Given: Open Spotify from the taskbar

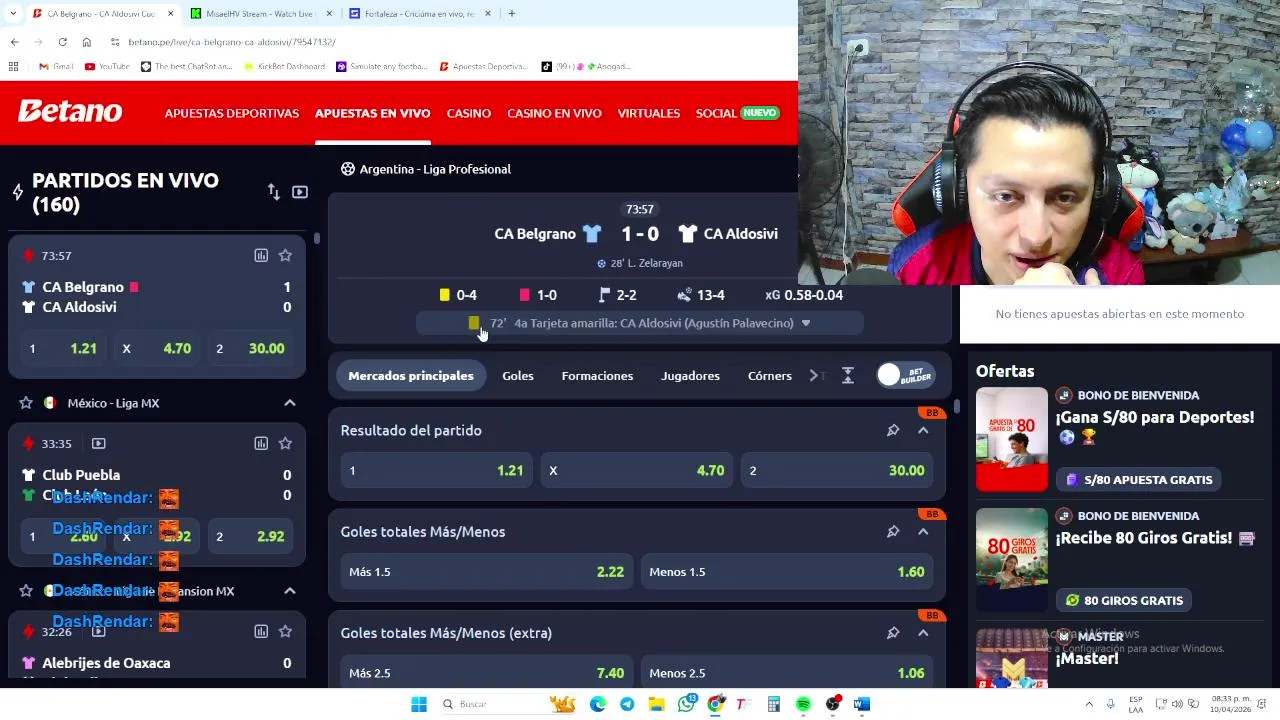Looking at the screenshot, I should (803, 704).
